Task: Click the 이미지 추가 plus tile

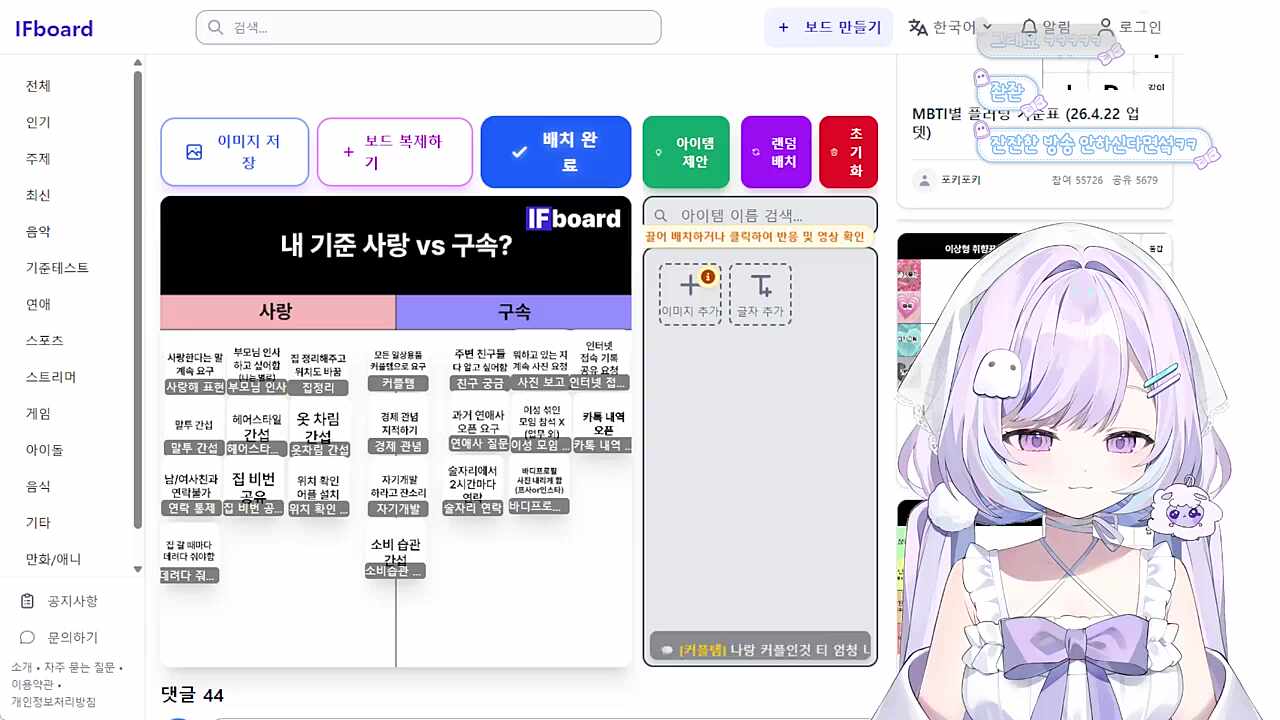Action: tap(690, 294)
